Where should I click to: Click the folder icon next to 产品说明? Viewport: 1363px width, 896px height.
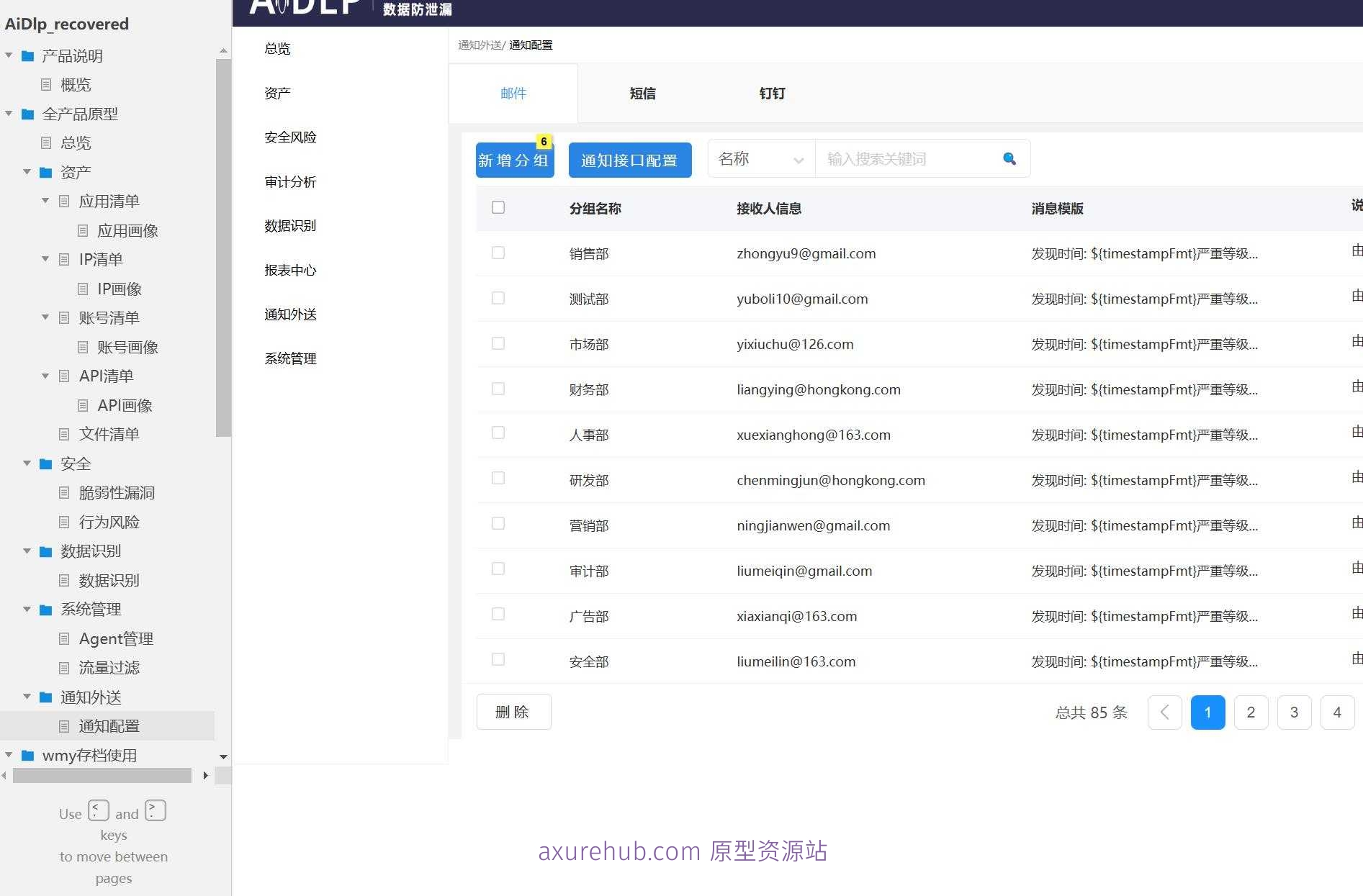coord(27,55)
